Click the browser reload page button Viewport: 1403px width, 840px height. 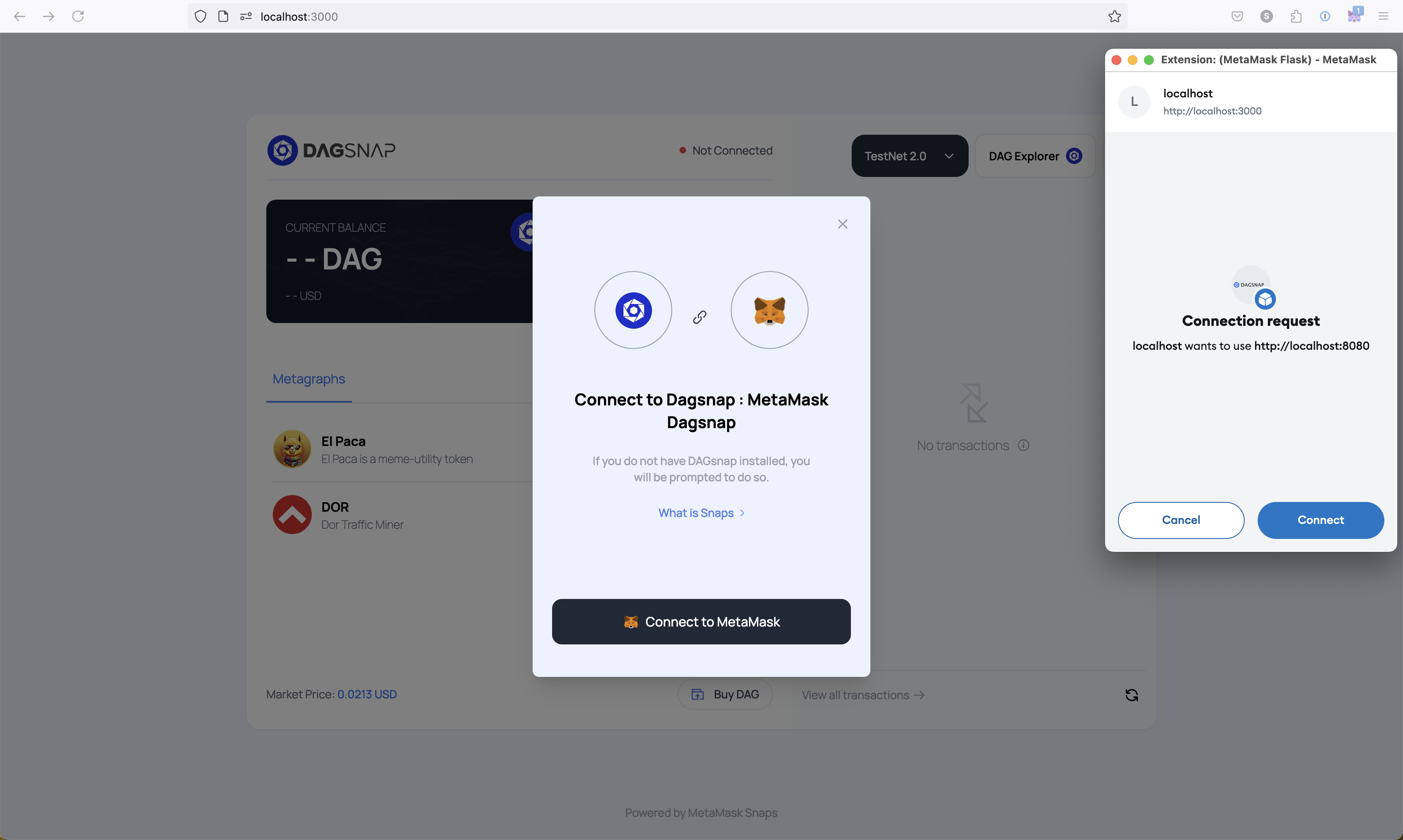78,16
